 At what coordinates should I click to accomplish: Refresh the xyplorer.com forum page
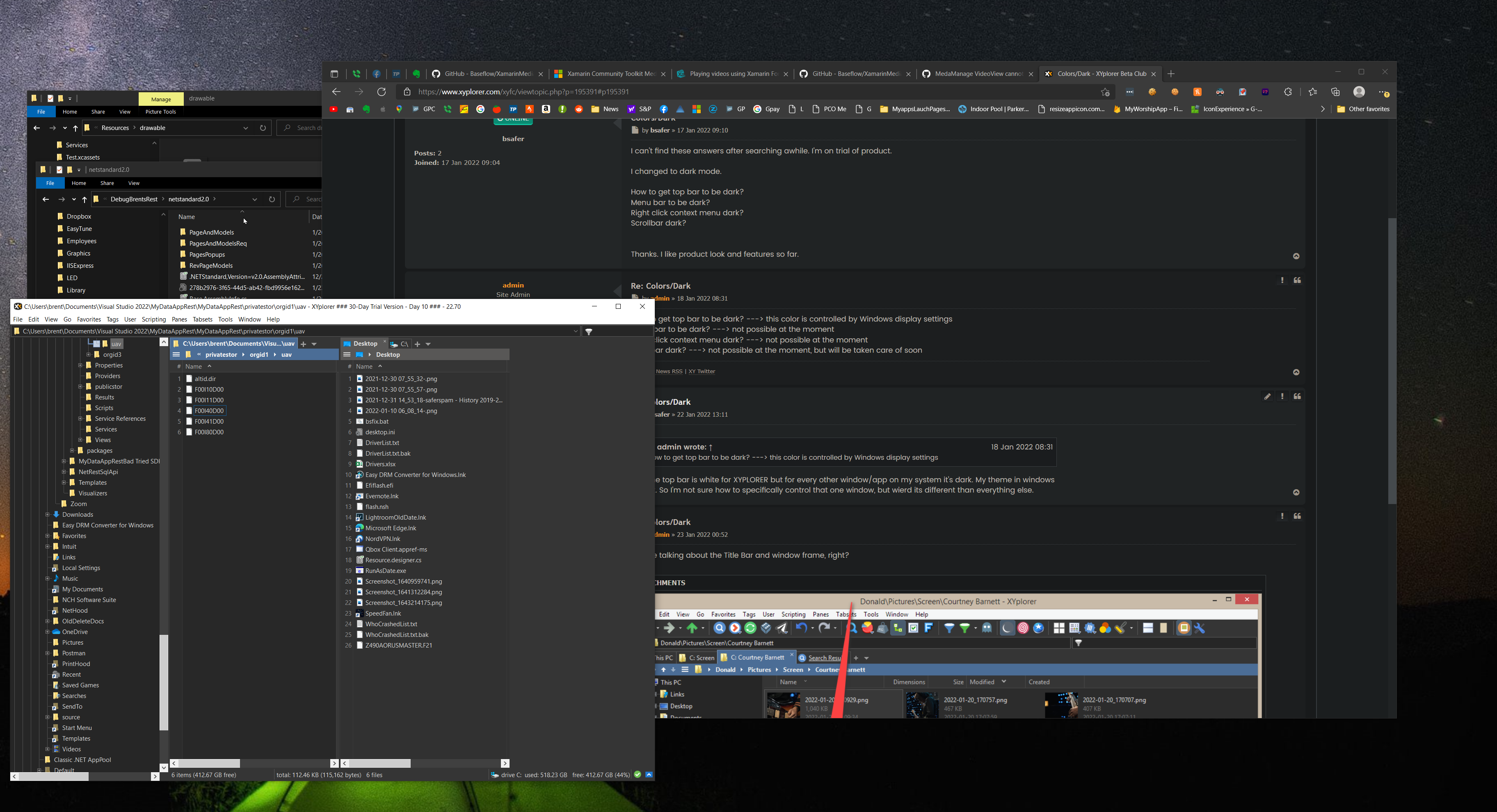(381, 92)
